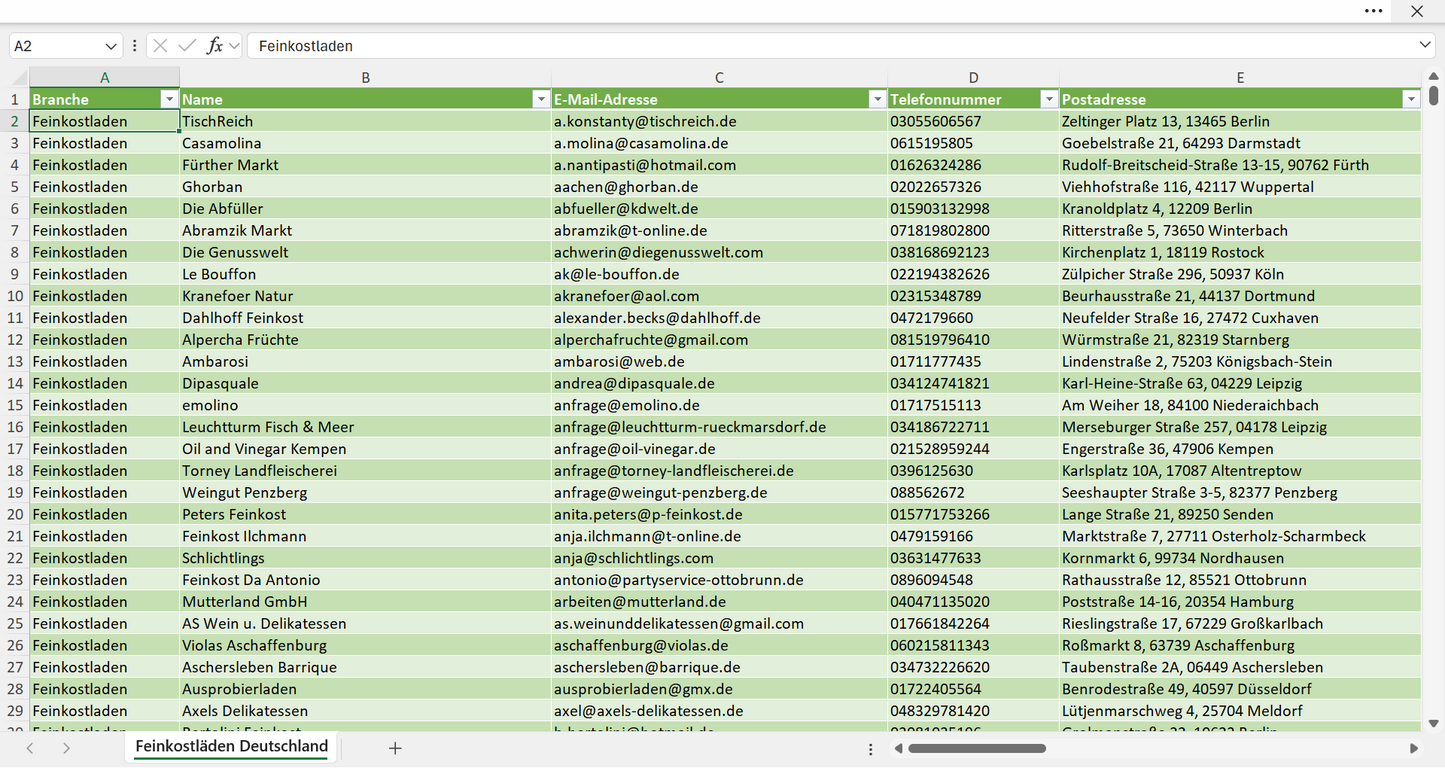Select row 24 header
Screen dimensions: 1445x768
click(15, 601)
